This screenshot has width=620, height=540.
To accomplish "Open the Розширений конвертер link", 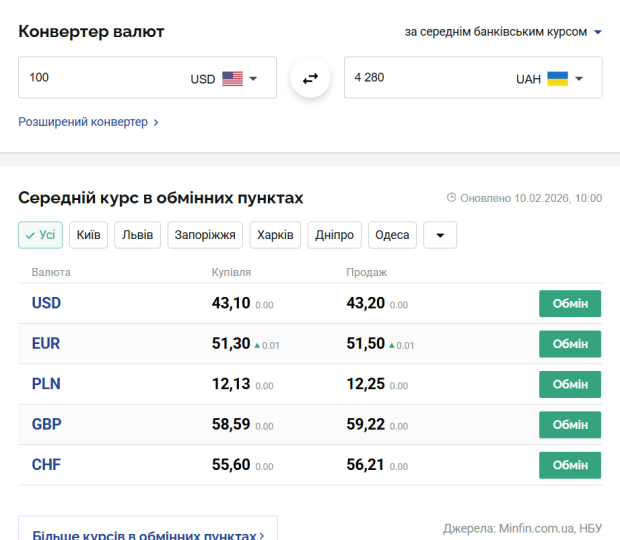I will pyautogui.click(x=88, y=122).
